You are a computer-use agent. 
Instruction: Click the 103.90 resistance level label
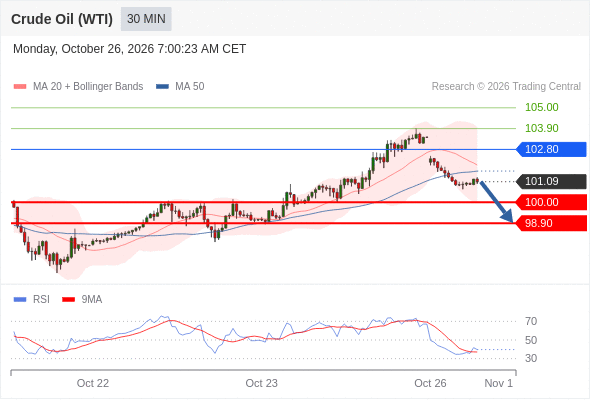tap(541, 128)
